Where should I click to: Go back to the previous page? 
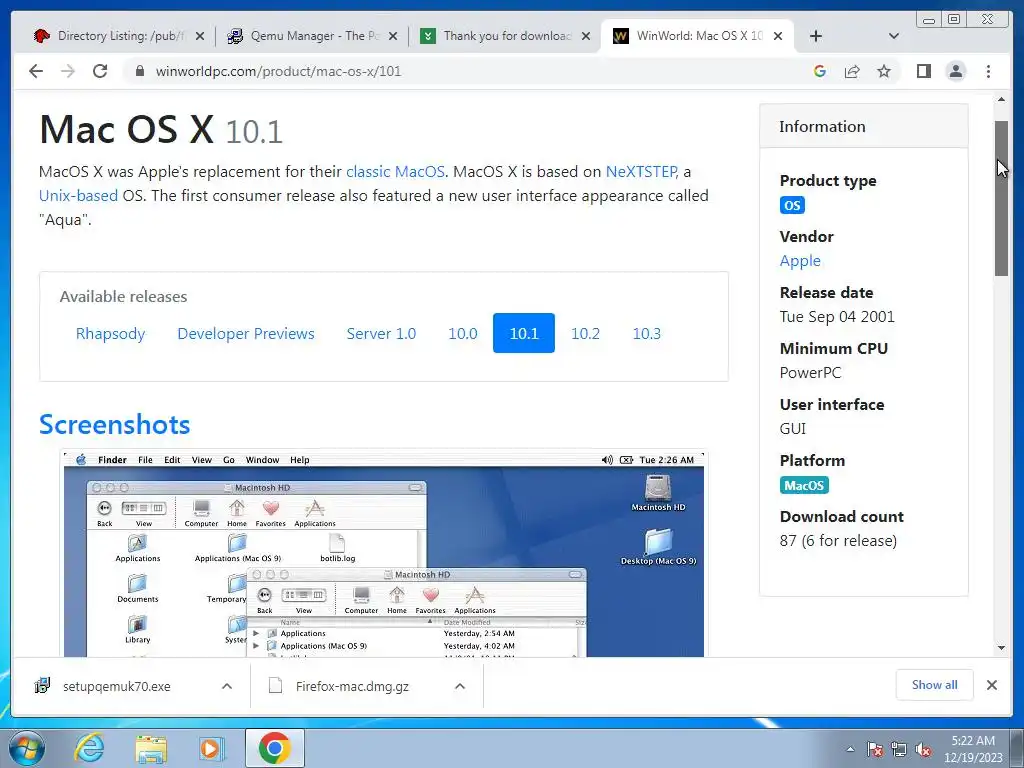(x=36, y=71)
